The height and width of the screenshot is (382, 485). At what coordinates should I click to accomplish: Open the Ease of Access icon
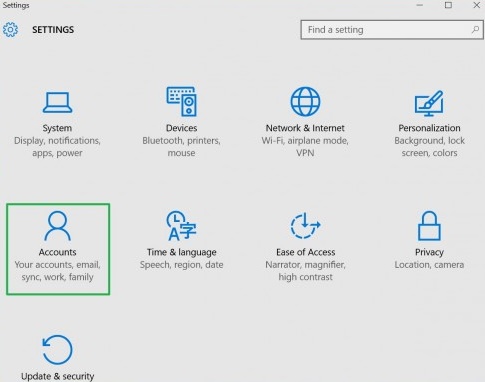[x=305, y=226]
